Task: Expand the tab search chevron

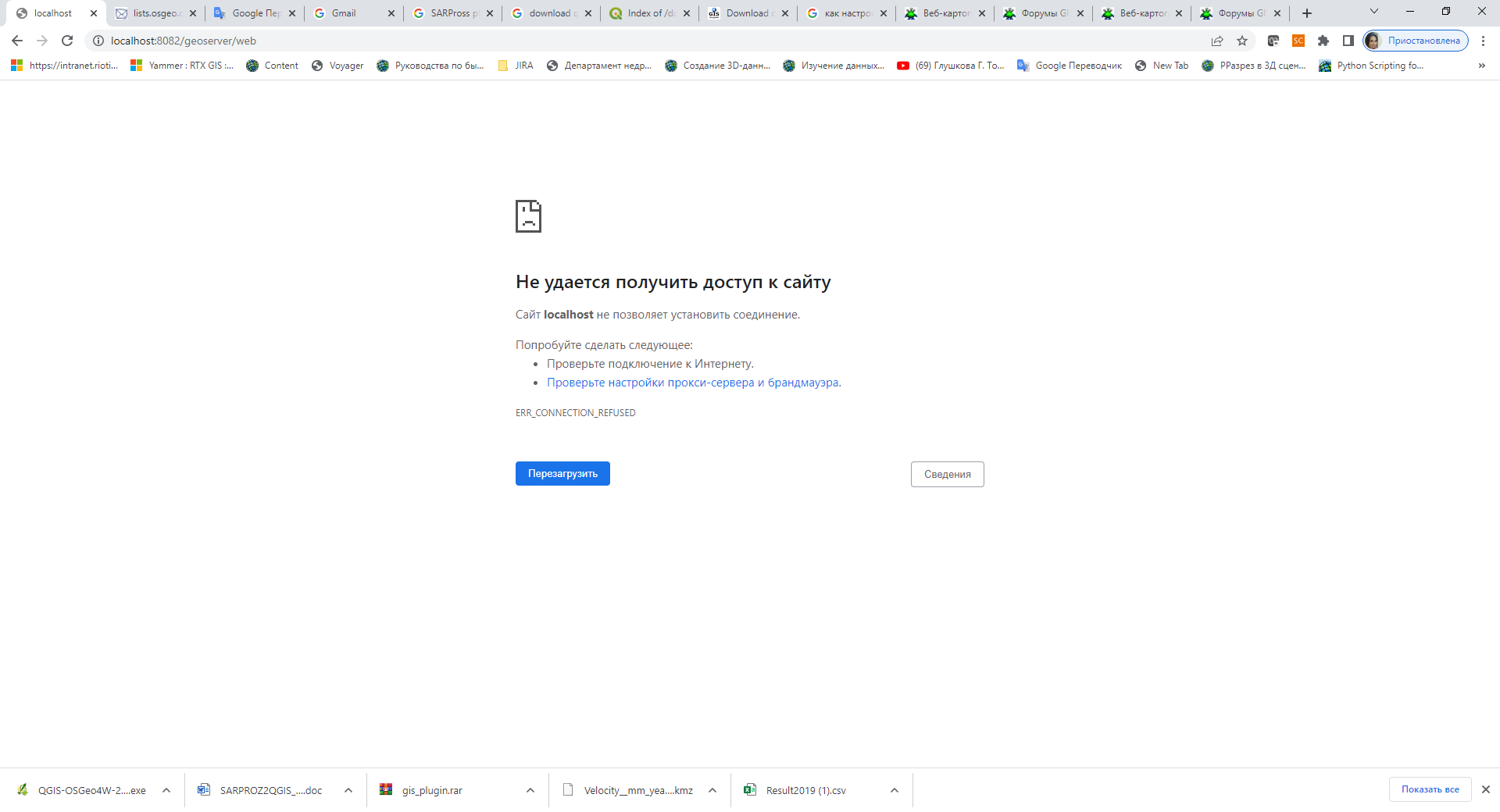Action: pos(1373,12)
